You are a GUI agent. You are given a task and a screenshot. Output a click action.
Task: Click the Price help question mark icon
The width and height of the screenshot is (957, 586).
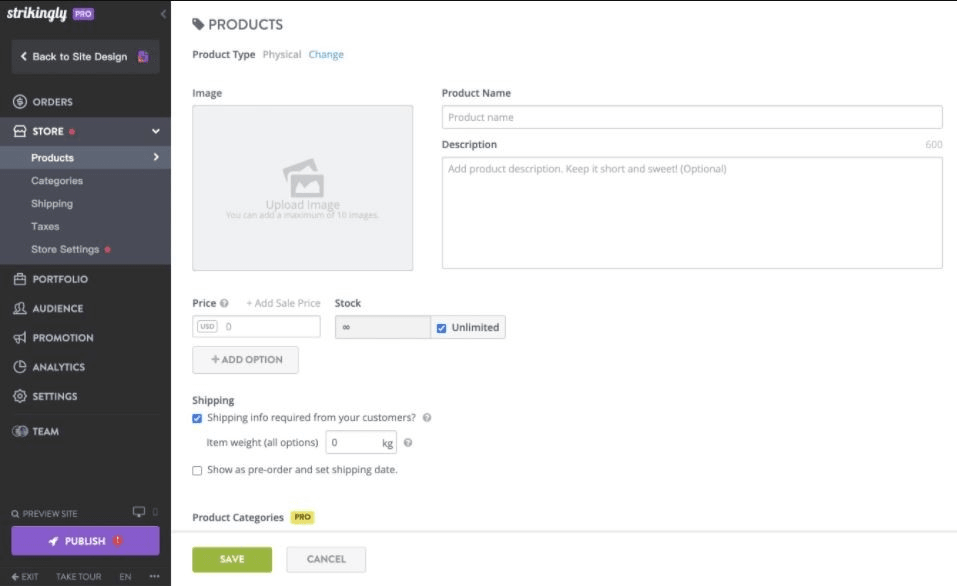tap(224, 303)
